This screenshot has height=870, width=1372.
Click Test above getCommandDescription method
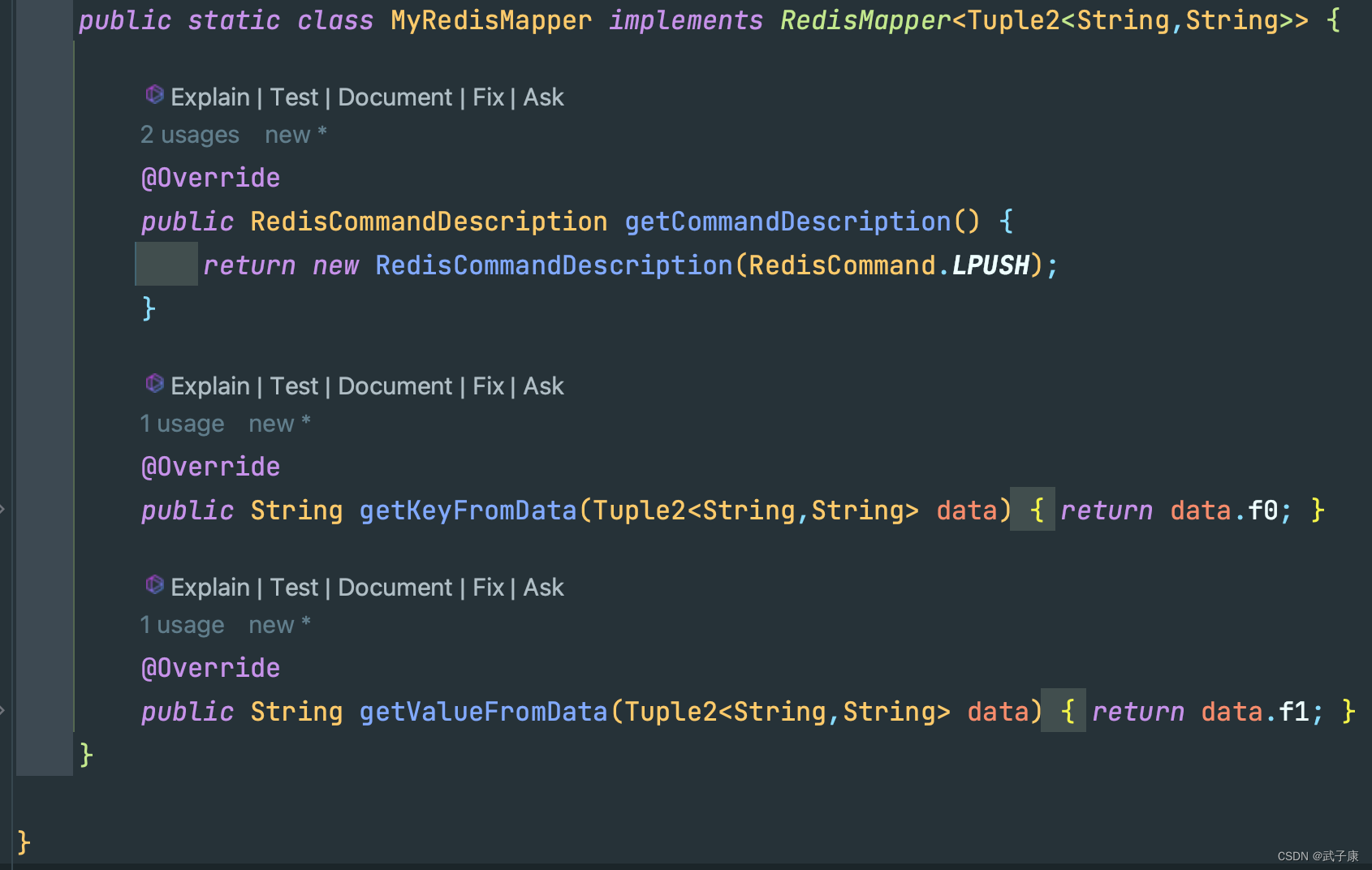pyautogui.click(x=294, y=97)
